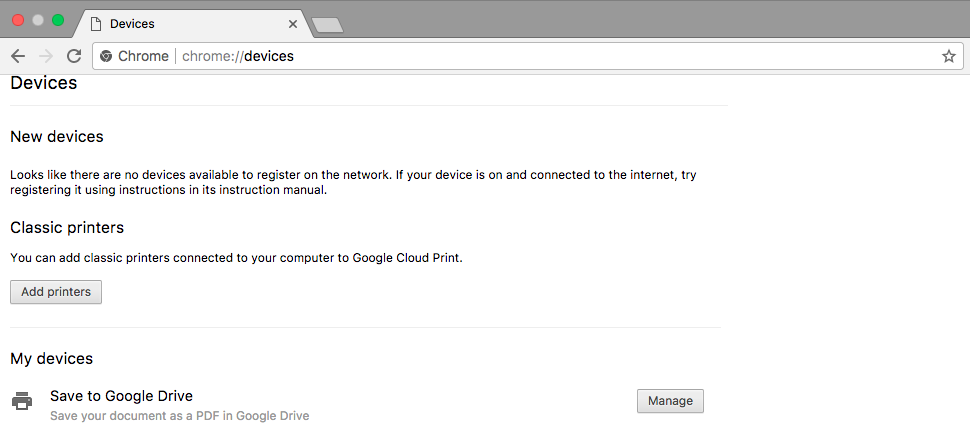This screenshot has width=970, height=430.
Task: Select the Devices tab
Action: (194, 24)
